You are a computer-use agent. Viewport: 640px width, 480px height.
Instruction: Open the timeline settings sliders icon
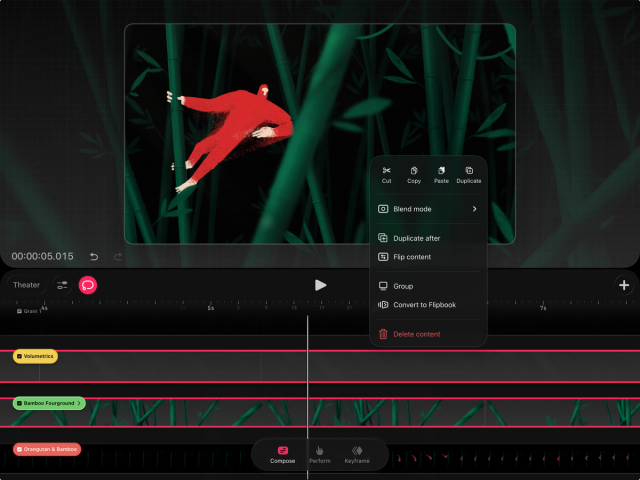point(62,285)
